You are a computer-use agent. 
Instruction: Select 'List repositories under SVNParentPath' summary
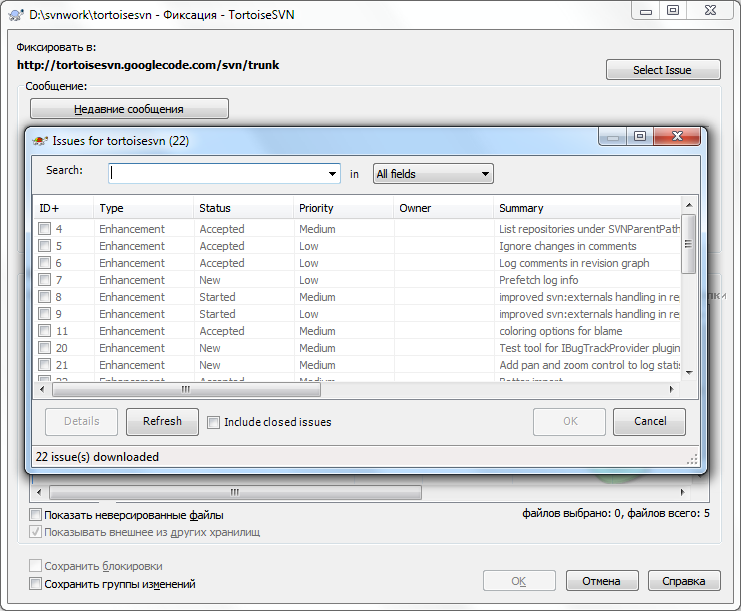tap(589, 229)
